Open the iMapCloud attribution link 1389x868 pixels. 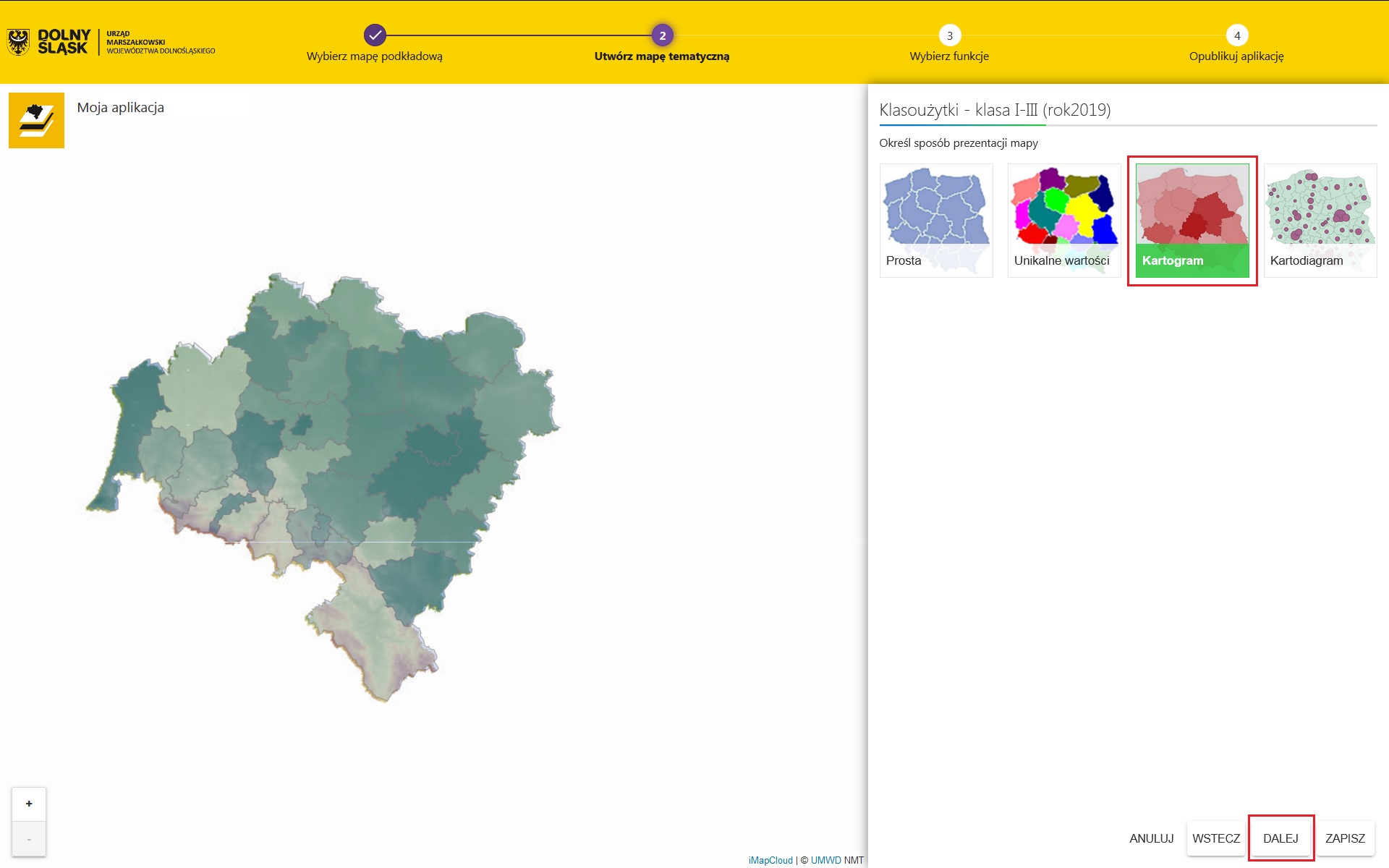tap(770, 860)
